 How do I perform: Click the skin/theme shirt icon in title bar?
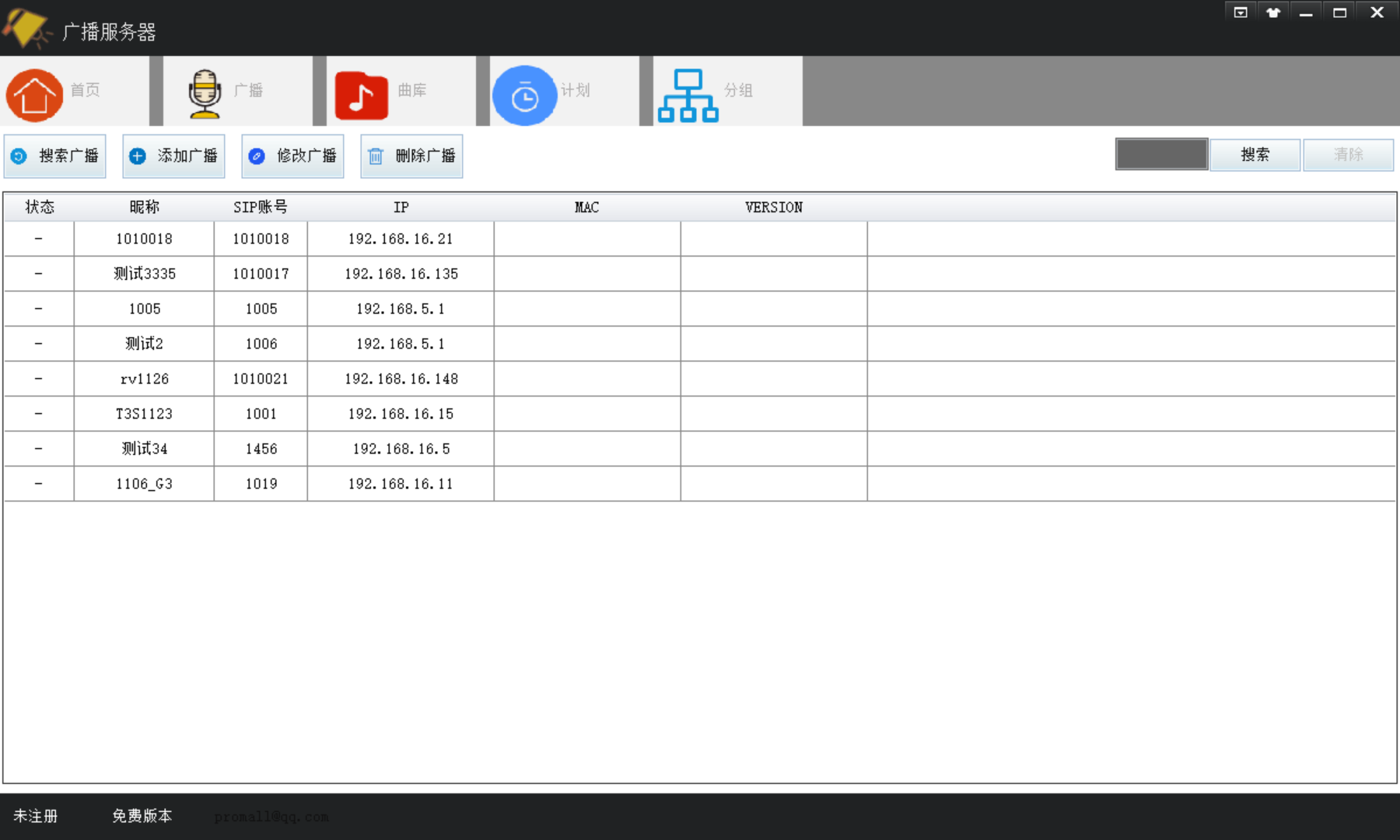(1273, 12)
